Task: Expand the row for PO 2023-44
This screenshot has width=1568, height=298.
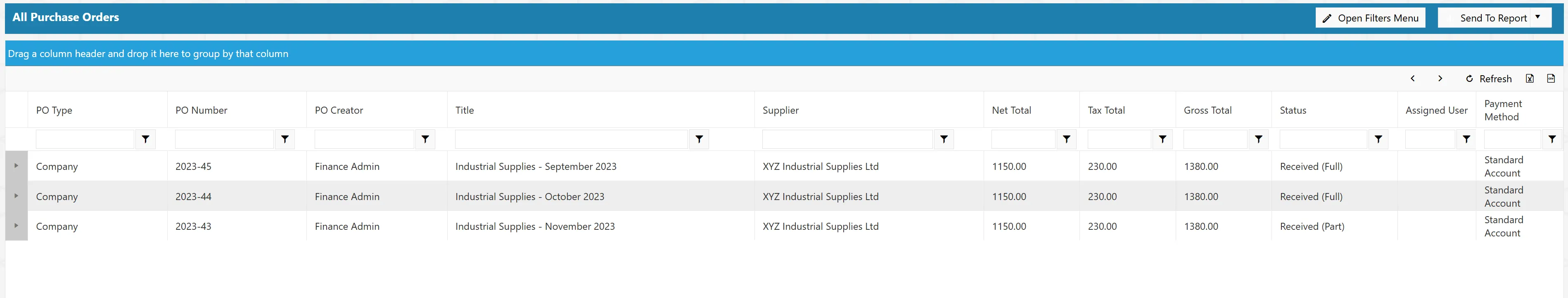Action: coord(17,195)
